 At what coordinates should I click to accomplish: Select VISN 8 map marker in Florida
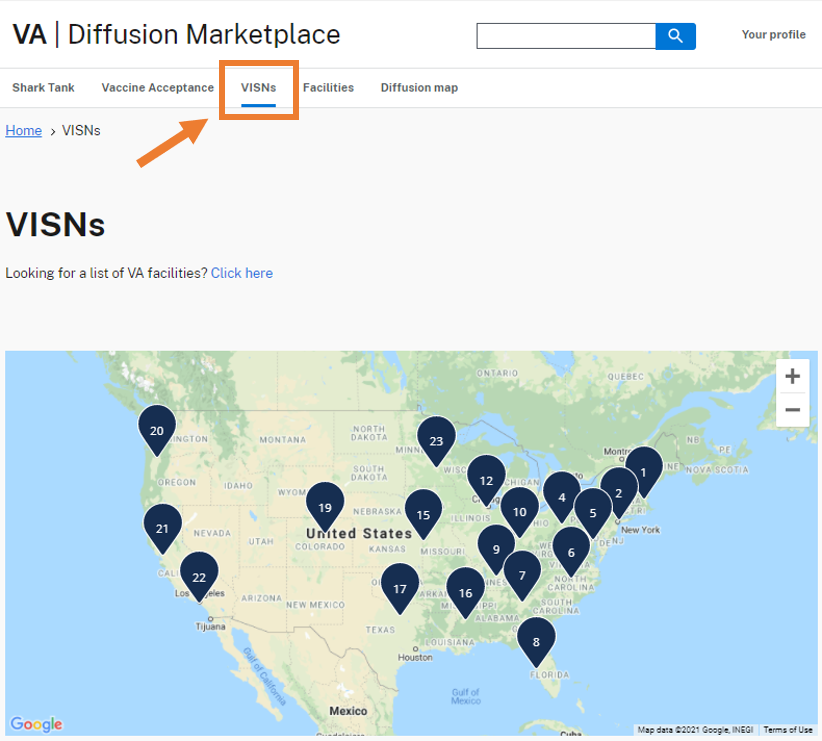coord(536,641)
